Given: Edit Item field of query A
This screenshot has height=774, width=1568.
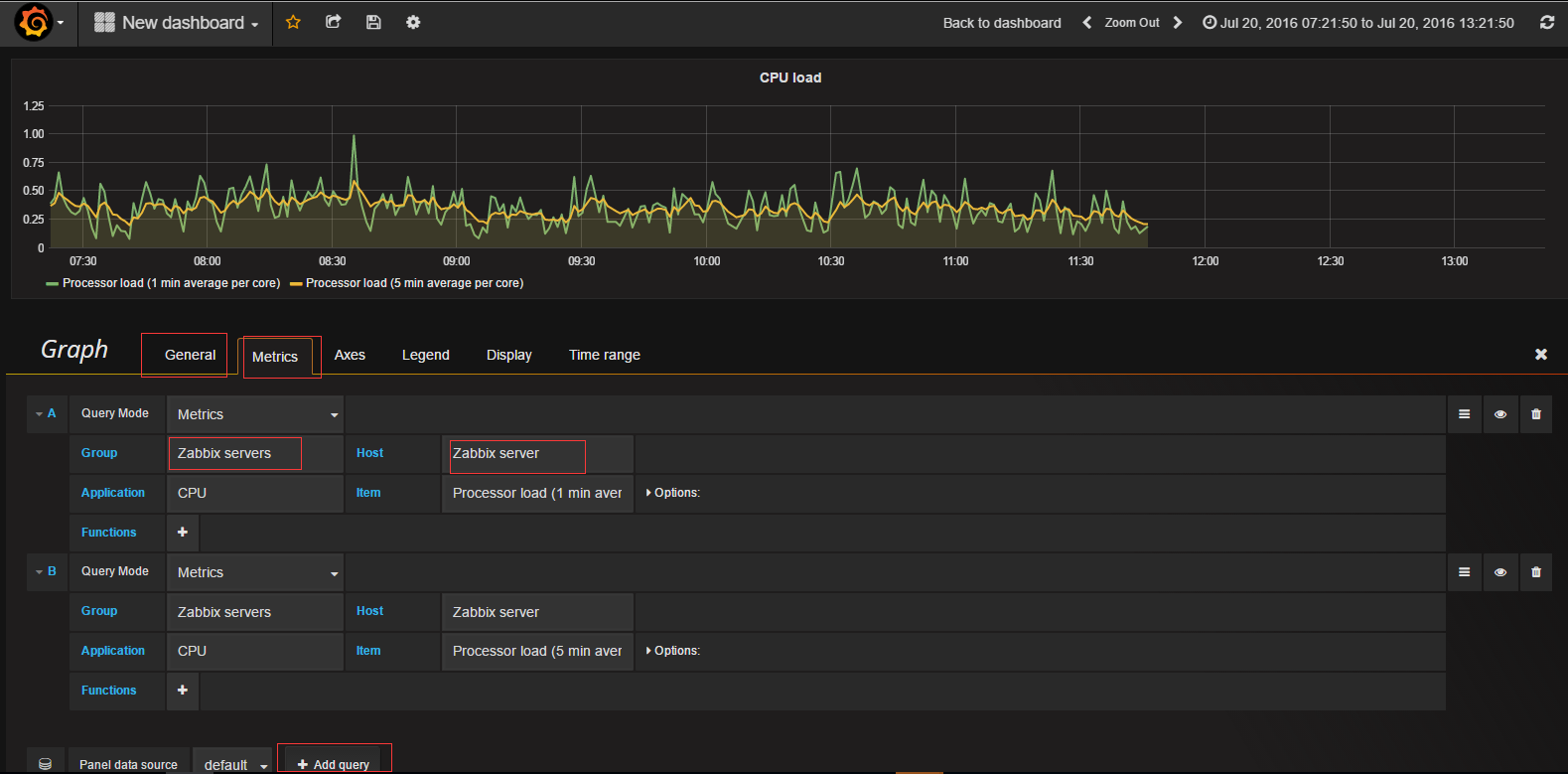Looking at the screenshot, I should (x=537, y=493).
